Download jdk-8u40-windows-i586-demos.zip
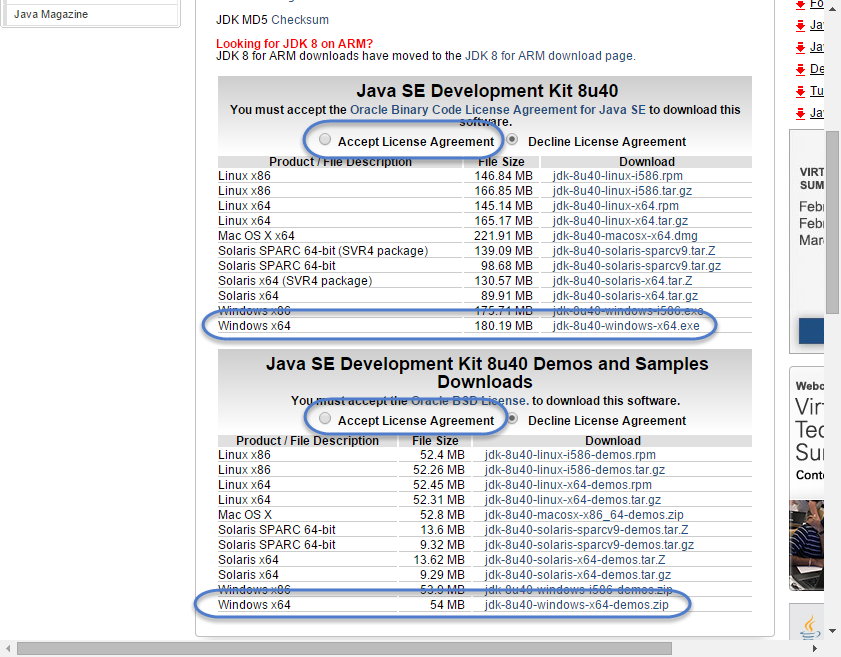841x657 pixels. click(x=579, y=590)
